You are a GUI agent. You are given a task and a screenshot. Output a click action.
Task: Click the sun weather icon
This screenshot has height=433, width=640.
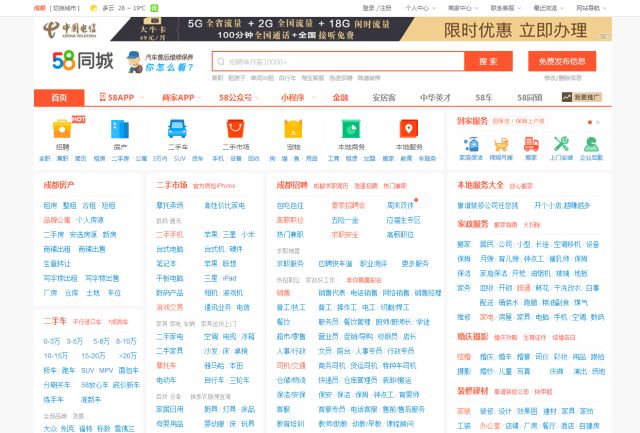pos(93,8)
